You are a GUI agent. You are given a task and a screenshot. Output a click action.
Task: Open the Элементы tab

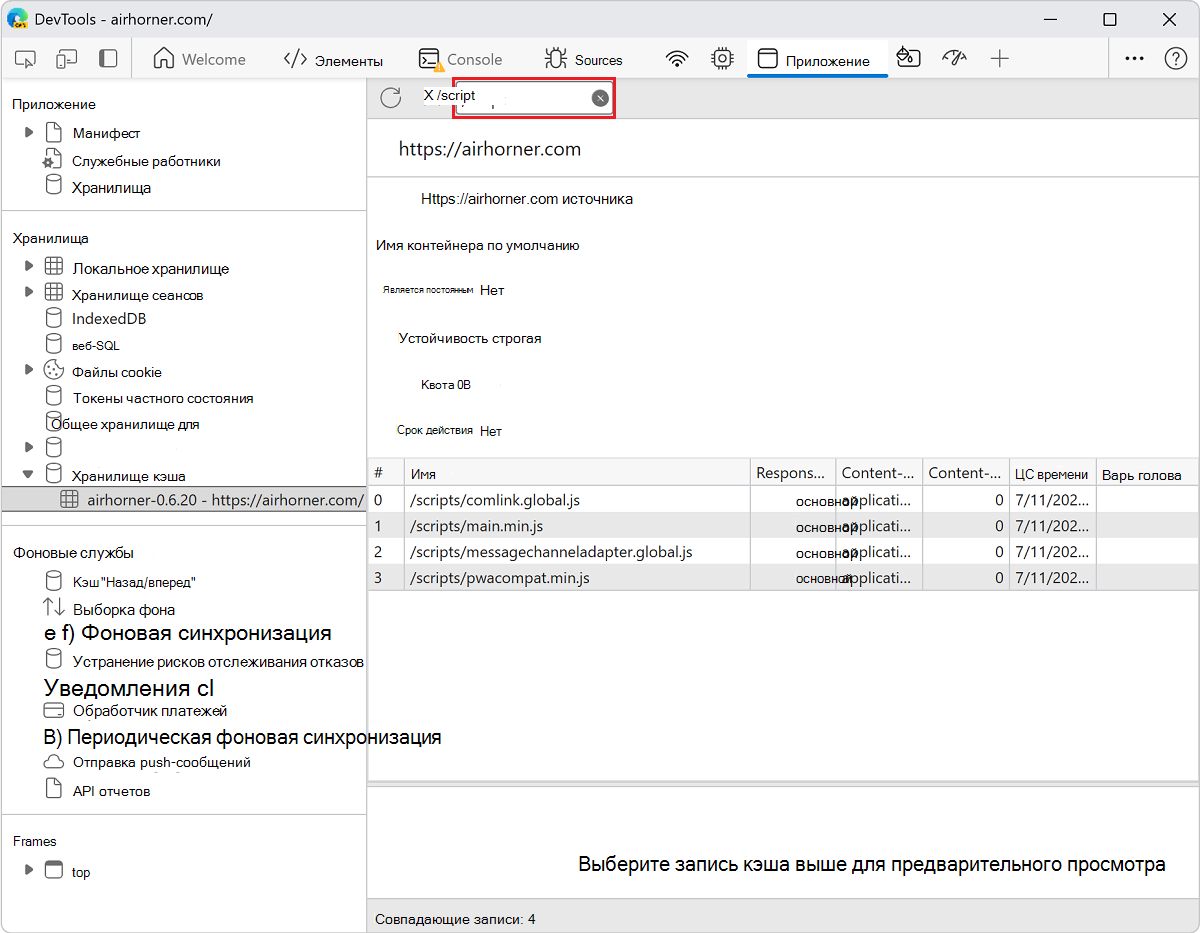[x=333, y=59]
